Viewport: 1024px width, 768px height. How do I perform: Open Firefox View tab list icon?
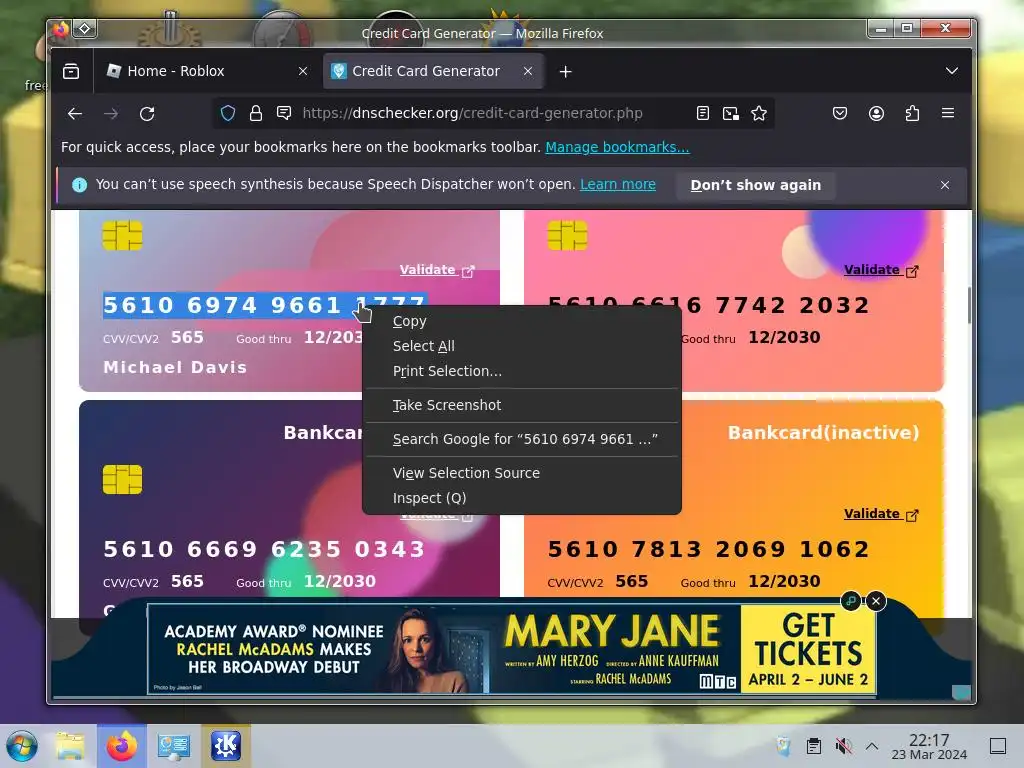pos(71,71)
